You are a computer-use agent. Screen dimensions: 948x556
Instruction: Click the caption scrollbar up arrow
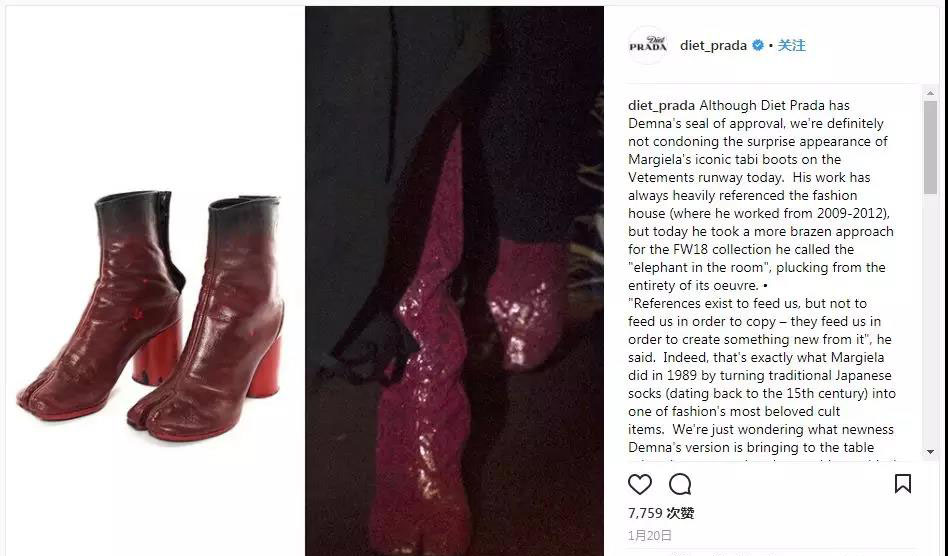[x=930, y=93]
